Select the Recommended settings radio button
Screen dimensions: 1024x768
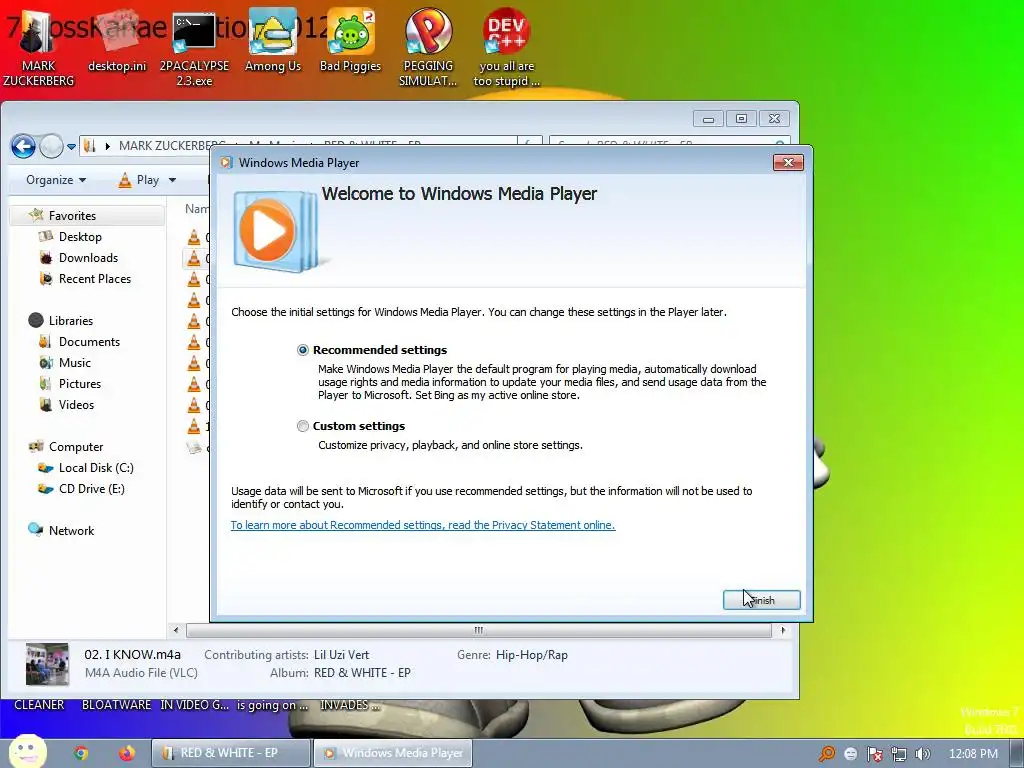(302, 350)
